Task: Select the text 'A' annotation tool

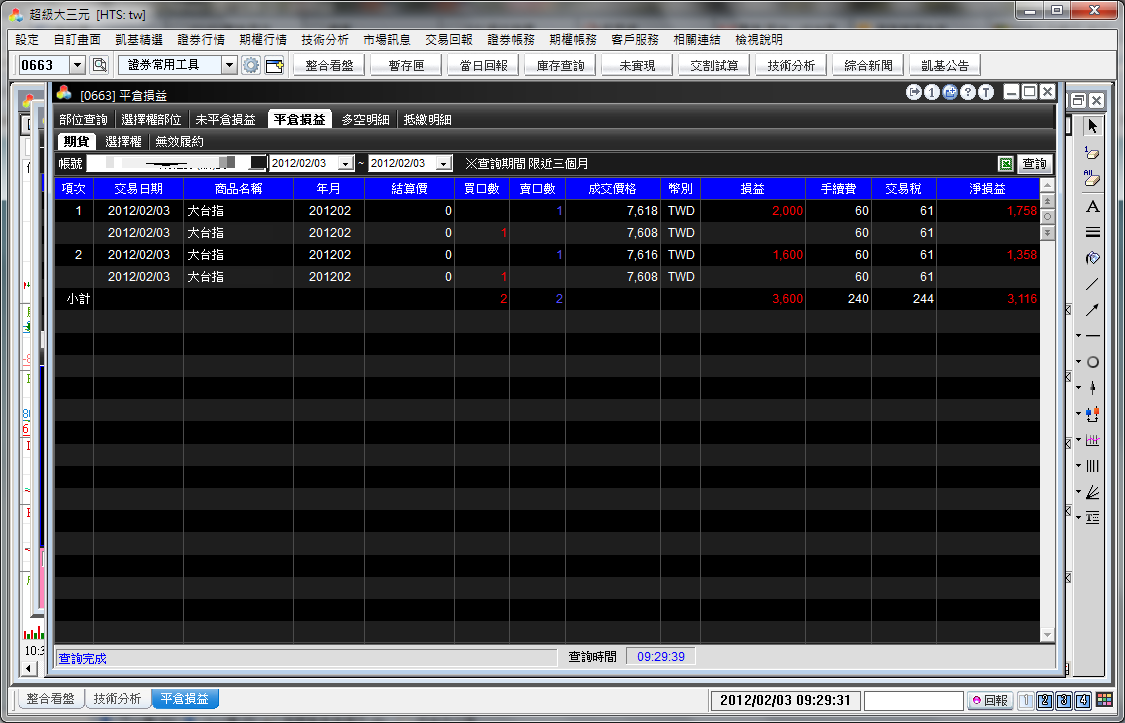Action: [x=1092, y=207]
